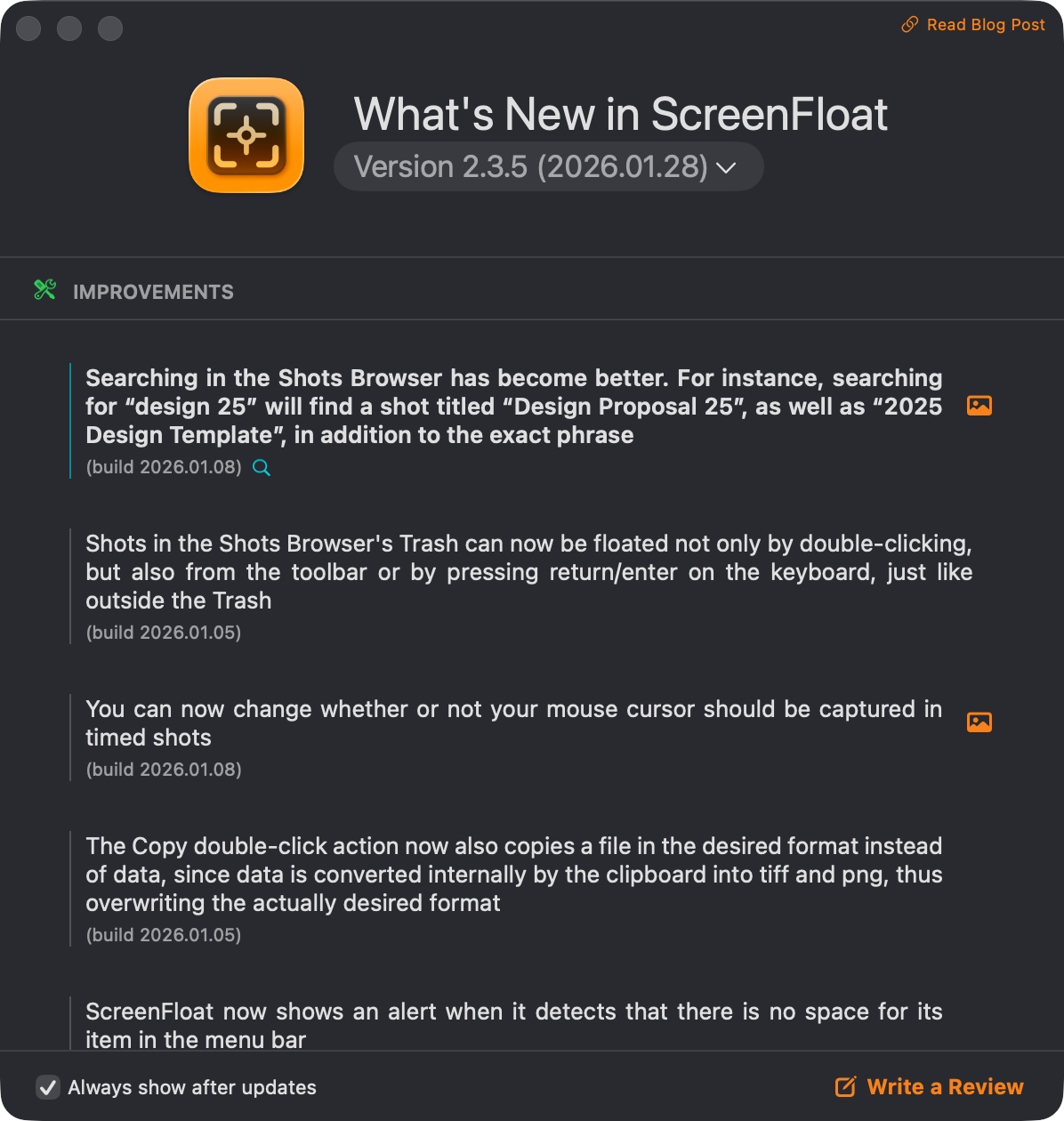The height and width of the screenshot is (1121, 1064).
Task: Close the What's New window
Action: pyautogui.click(x=28, y=28)
